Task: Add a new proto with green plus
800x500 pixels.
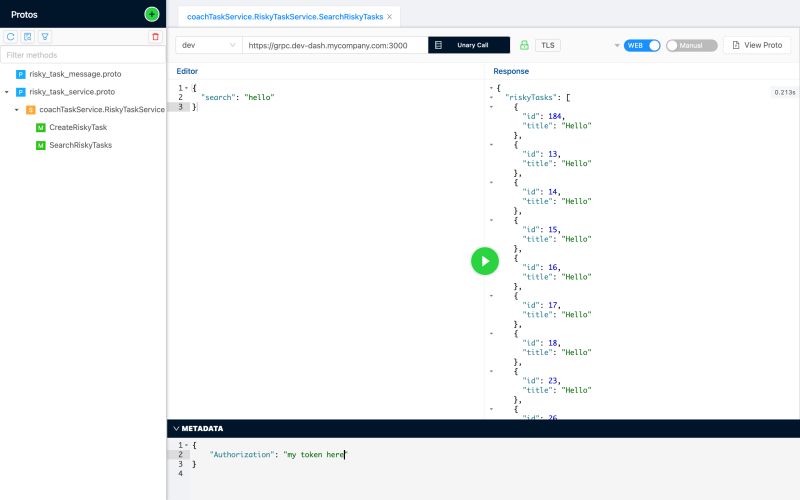Action: coord(152,14)
